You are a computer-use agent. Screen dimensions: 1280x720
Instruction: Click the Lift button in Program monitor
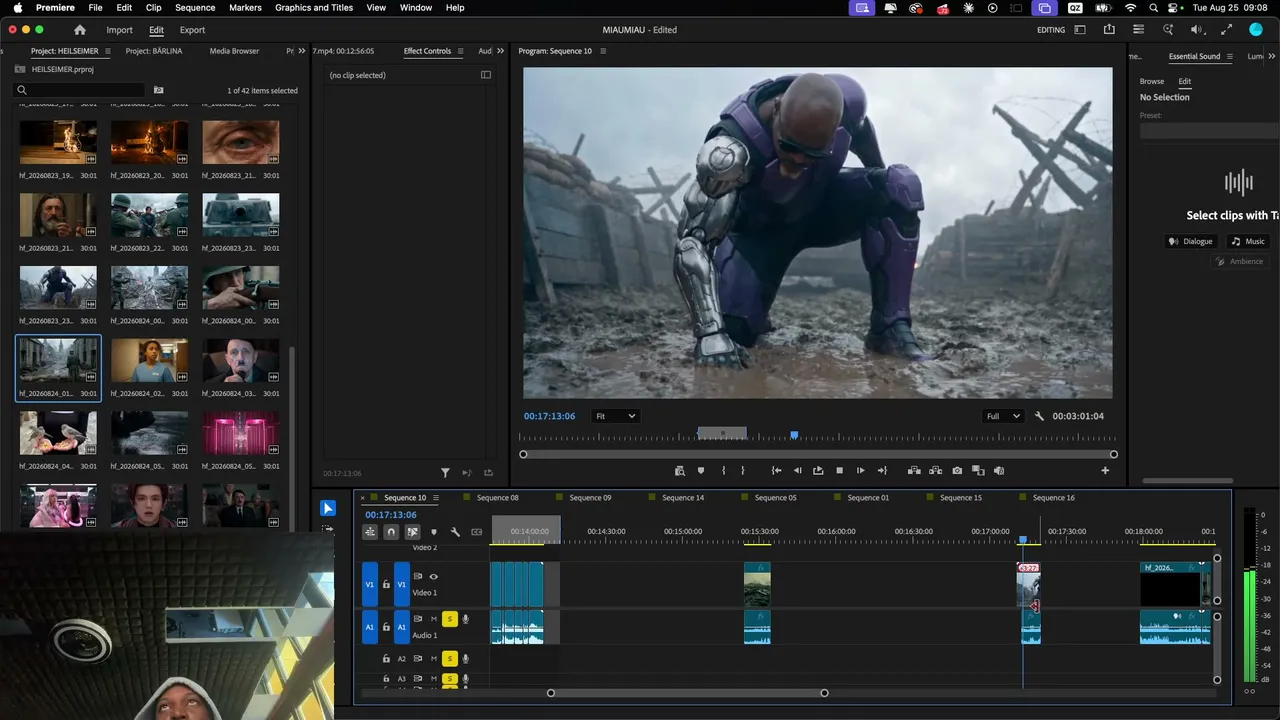point(914,471)
